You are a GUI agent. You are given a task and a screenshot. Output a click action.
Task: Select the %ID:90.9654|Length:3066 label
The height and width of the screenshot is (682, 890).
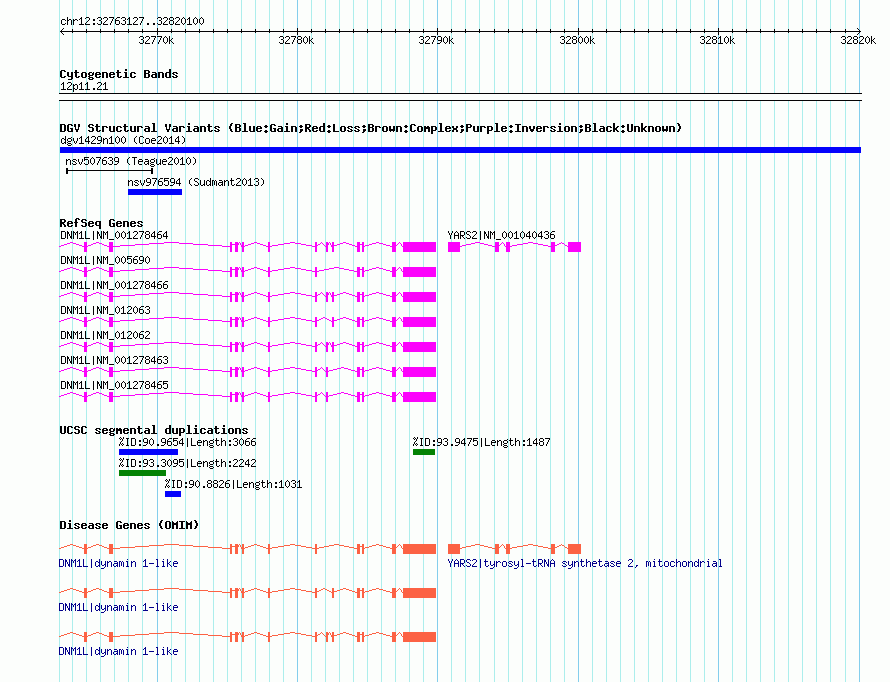[187, 442]
